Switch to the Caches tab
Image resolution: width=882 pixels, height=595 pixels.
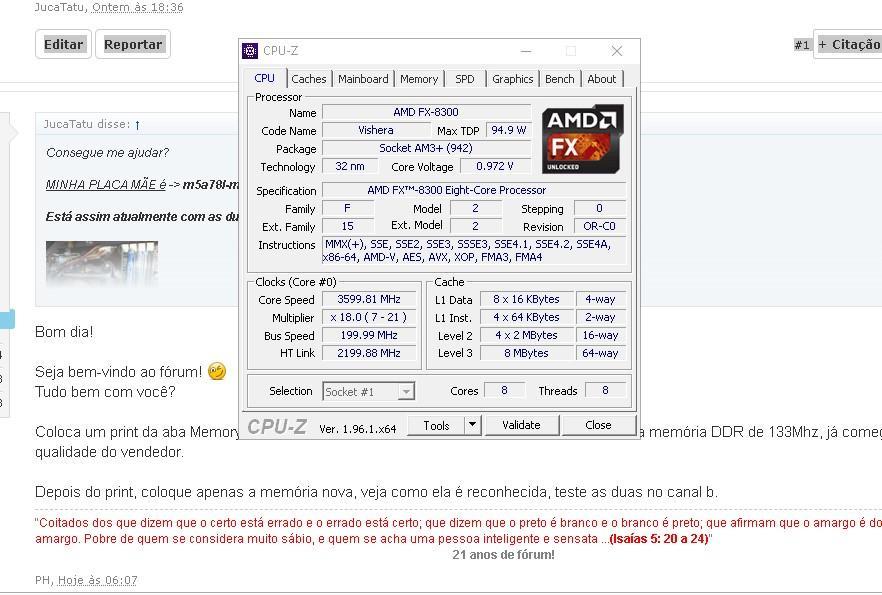308,79
